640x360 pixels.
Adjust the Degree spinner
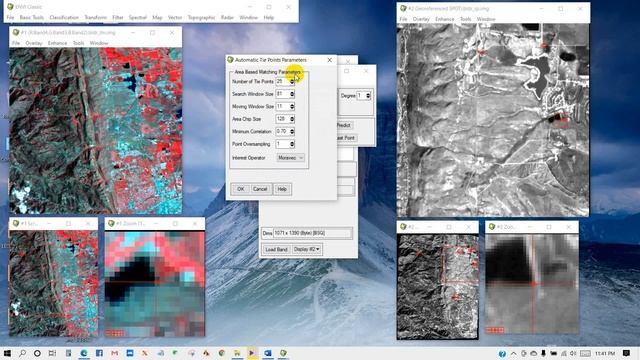pos(368,96)
